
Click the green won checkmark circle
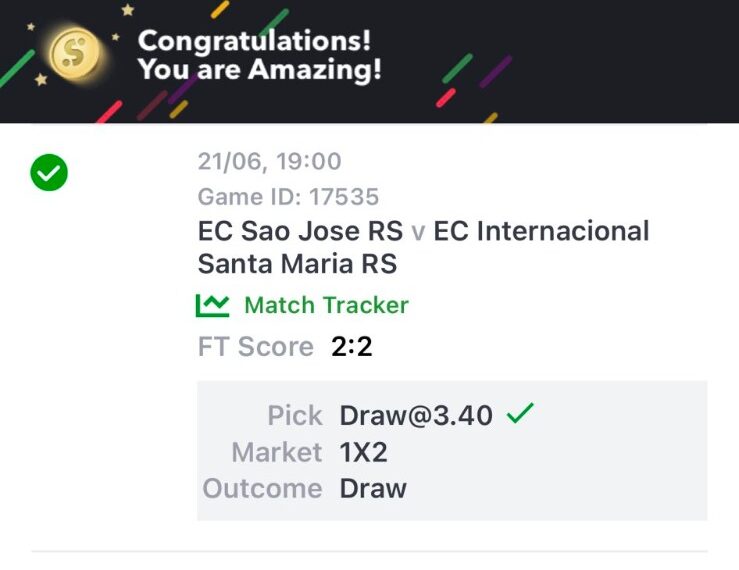tap(49, 173)
